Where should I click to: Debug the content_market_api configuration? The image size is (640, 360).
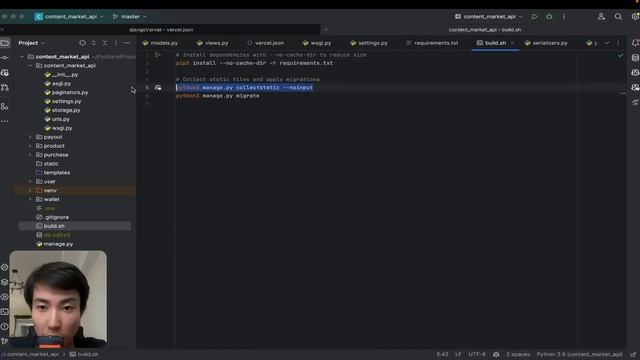[x=549, y=16]
